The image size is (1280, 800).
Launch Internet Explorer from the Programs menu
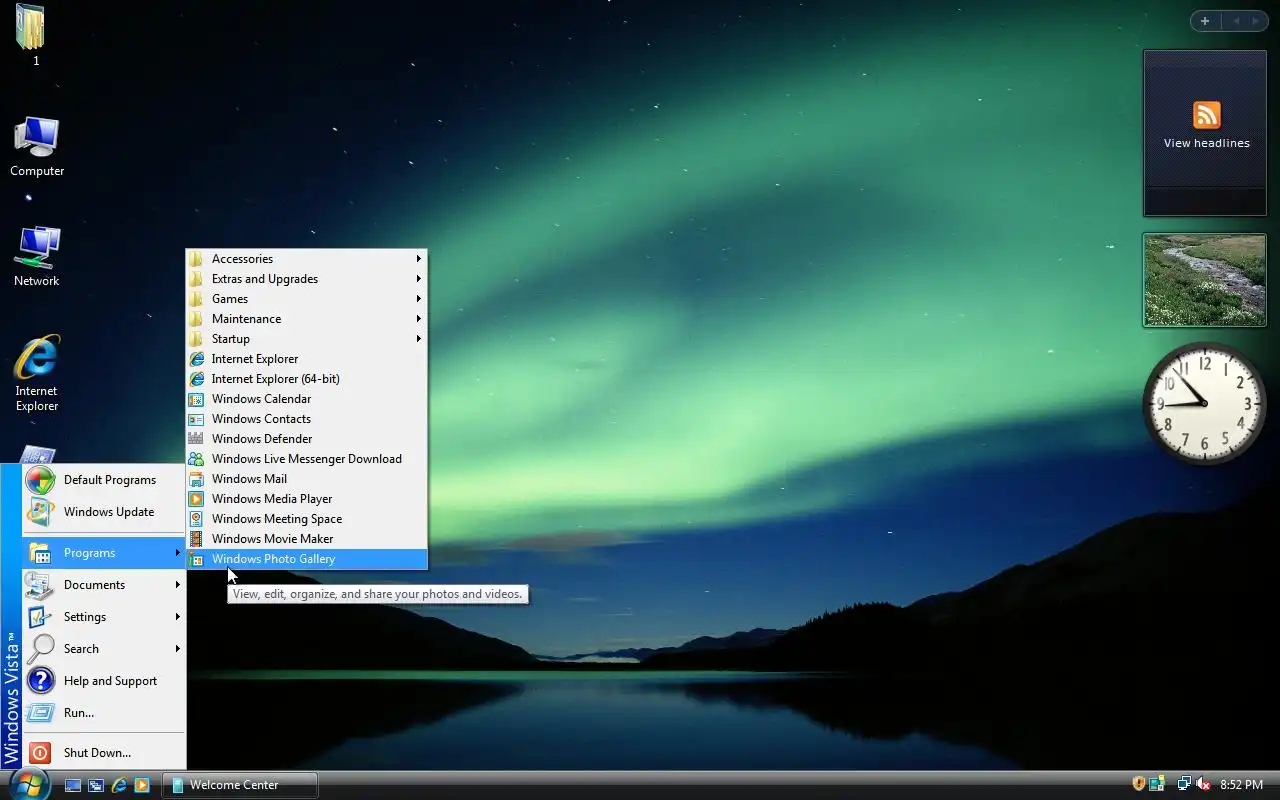[306, 359]
